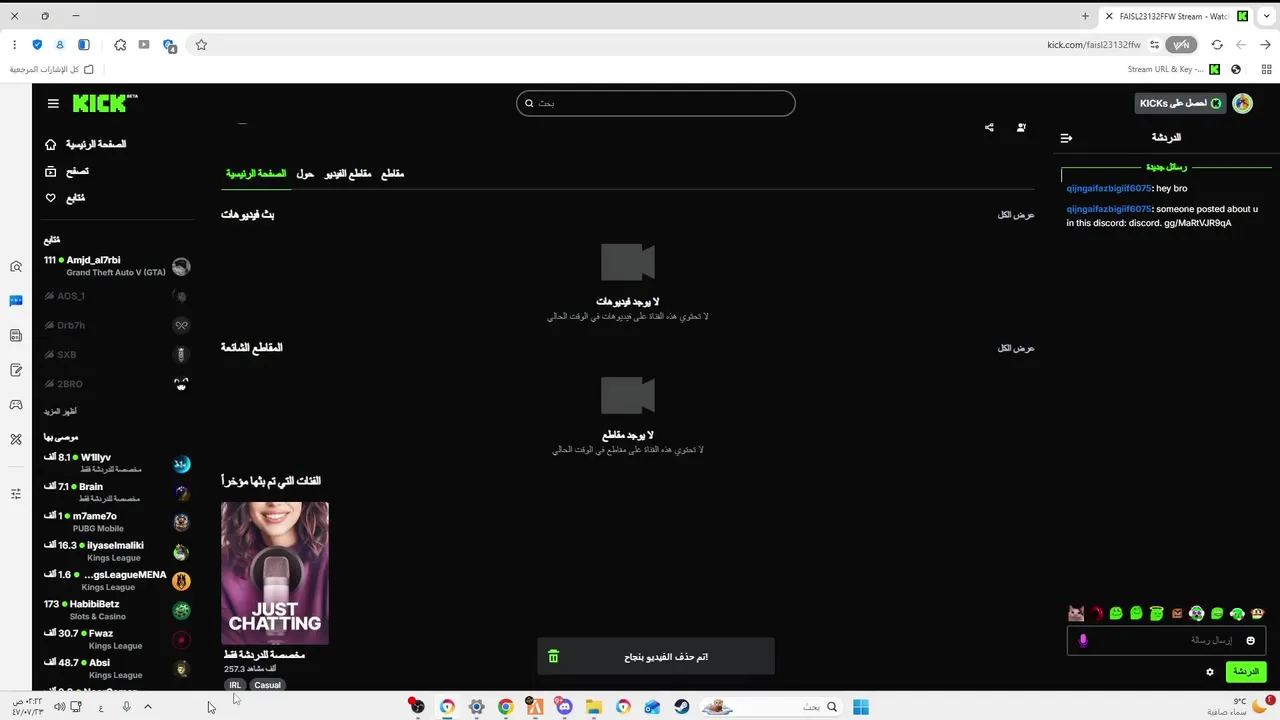Click the purple microphone in the chat box
Image resolution: width=1280 pixels, height=720 pixels.
1083,640
